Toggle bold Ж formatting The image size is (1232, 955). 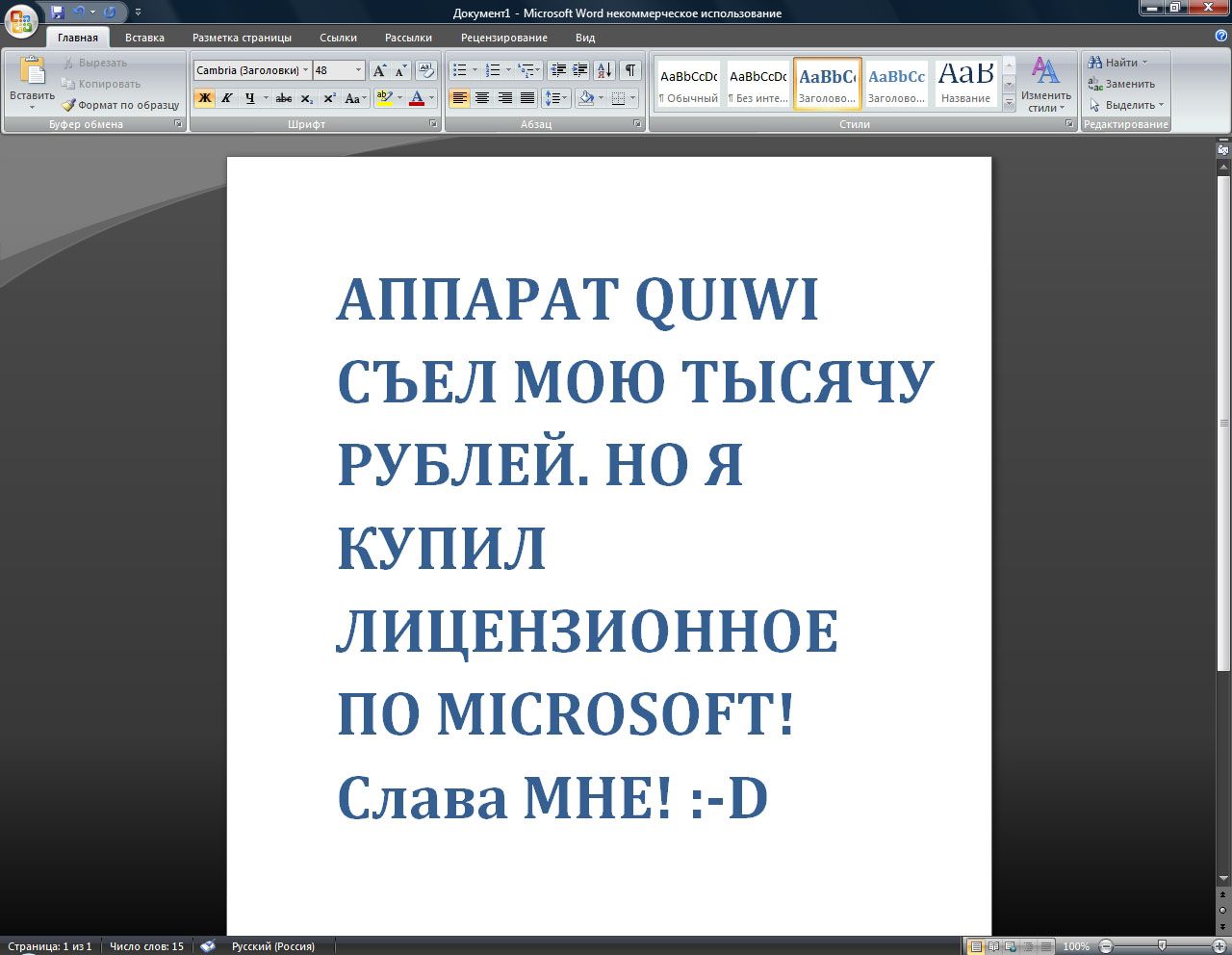(204, 98)
